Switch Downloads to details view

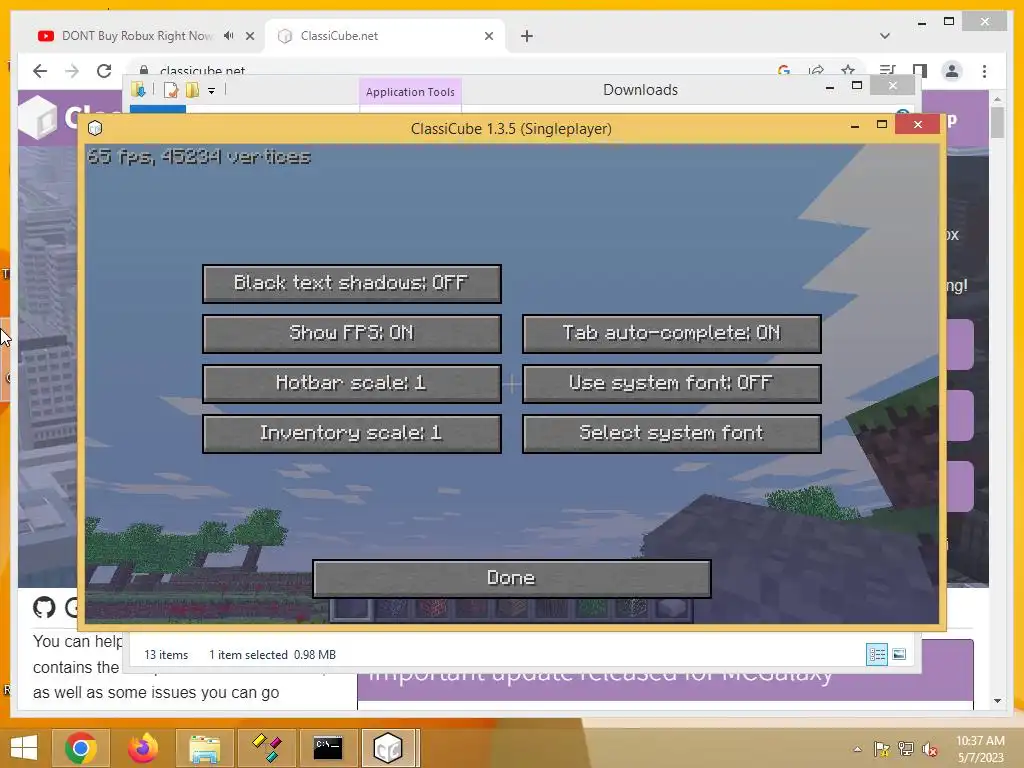(876, 654)
